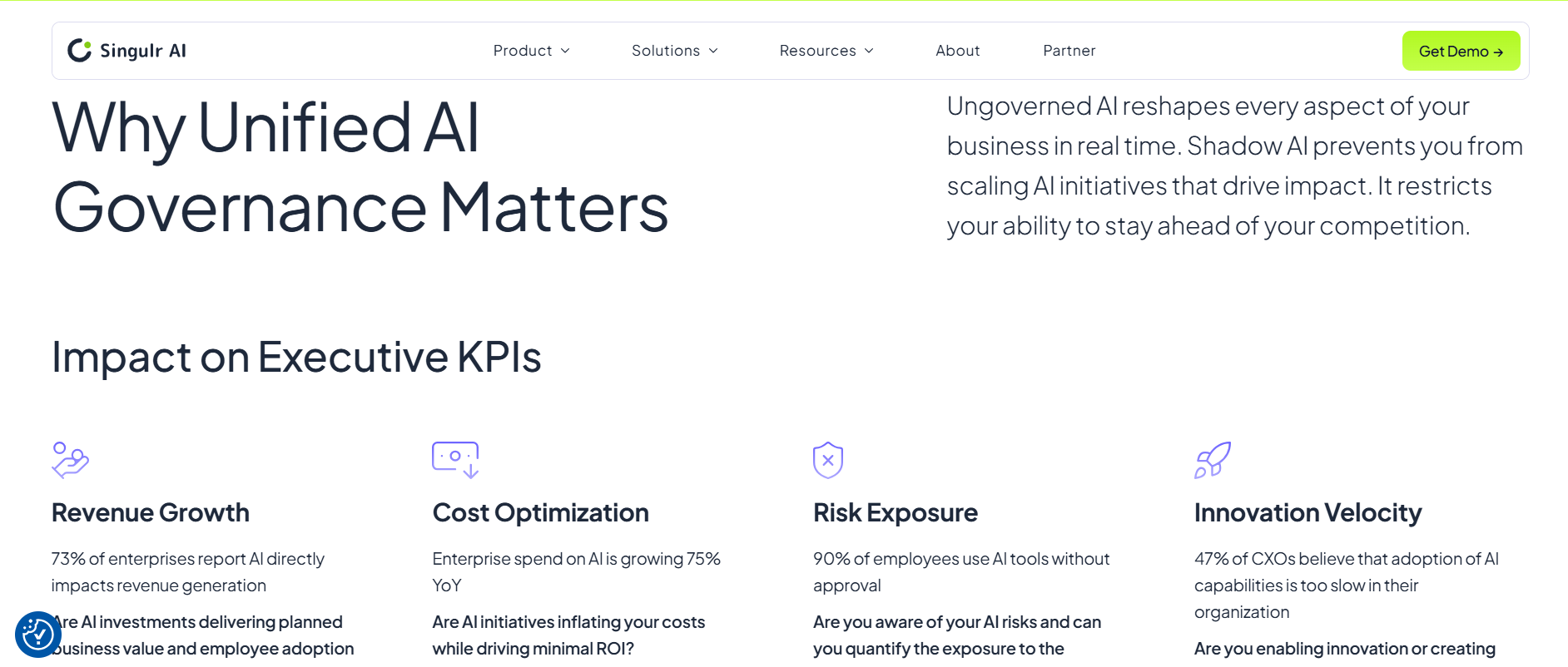Click the Cost Optimization money-down icon
The image size is (1568, 667).
(x=455, y=460)
